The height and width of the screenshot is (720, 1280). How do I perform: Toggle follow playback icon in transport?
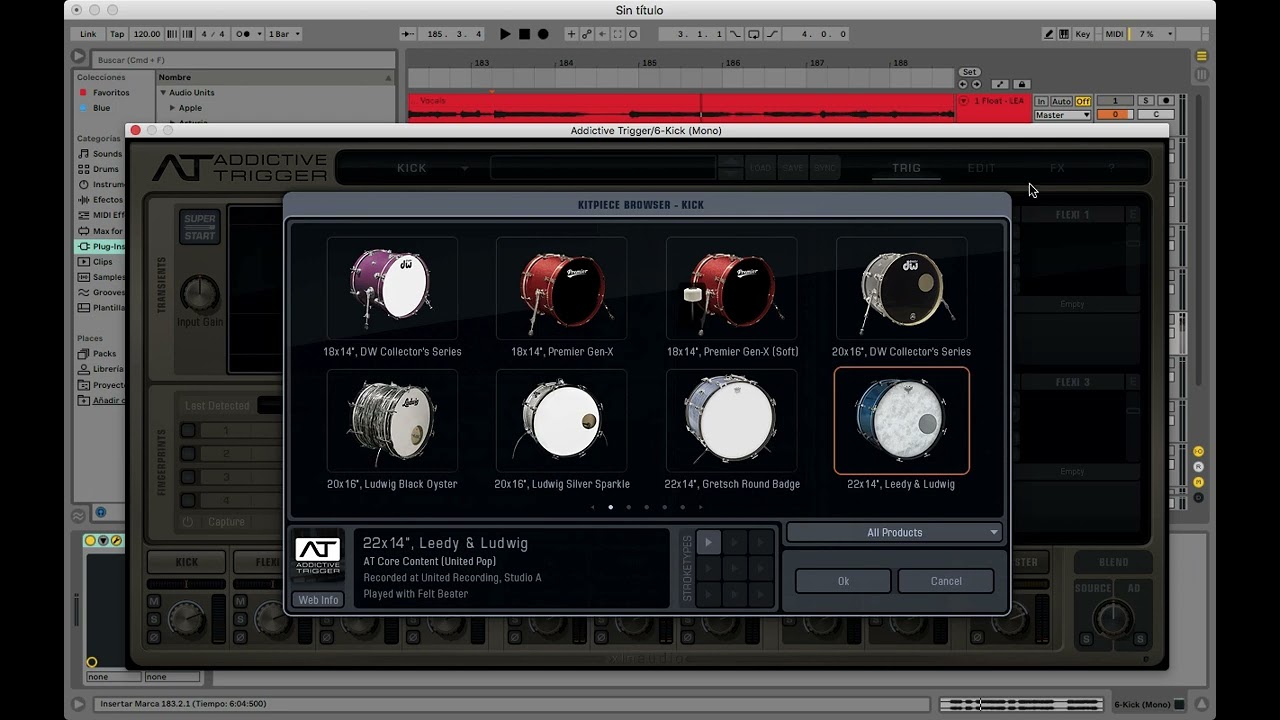(408, 34)
